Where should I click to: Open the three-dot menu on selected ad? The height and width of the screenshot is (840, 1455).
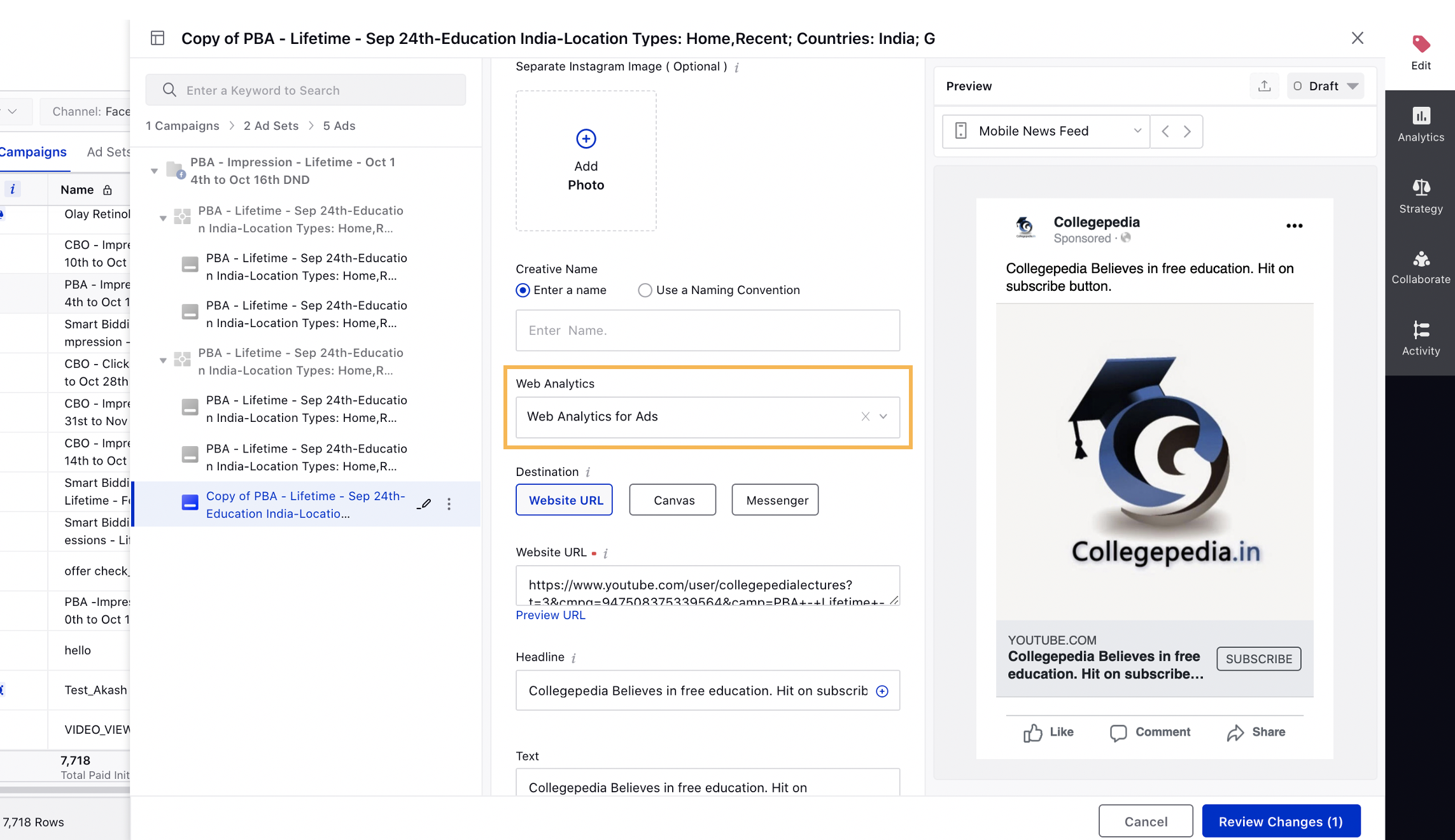pyautogui.click(x=449, y=504)
